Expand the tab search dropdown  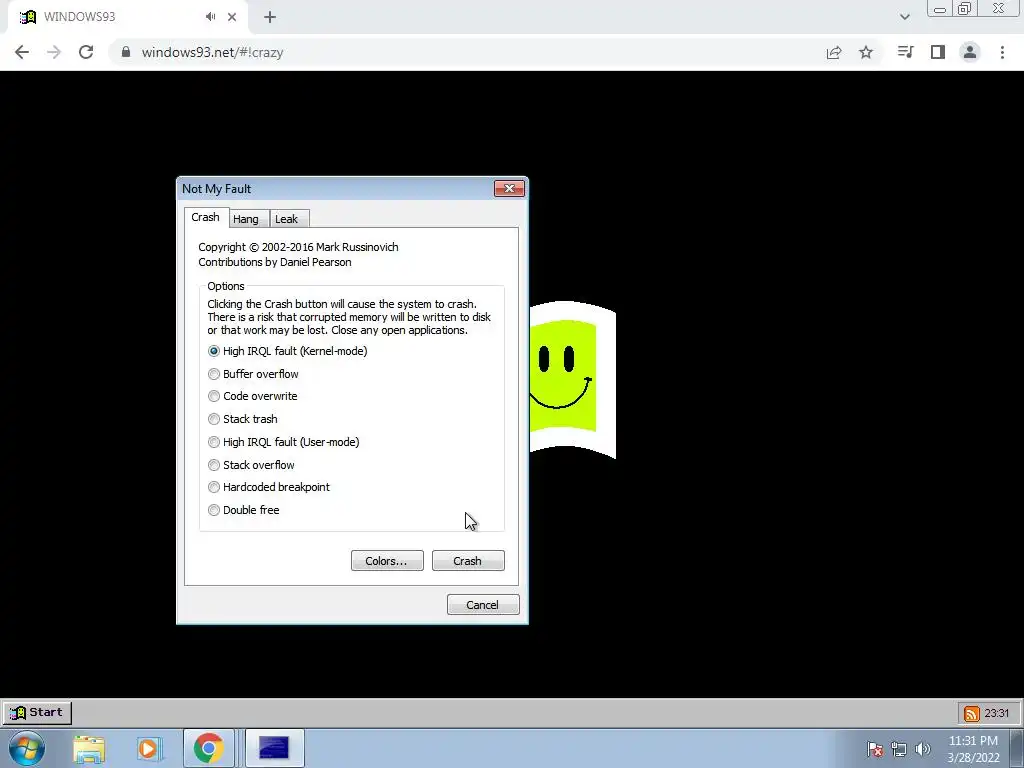click(x=904, y=17)
